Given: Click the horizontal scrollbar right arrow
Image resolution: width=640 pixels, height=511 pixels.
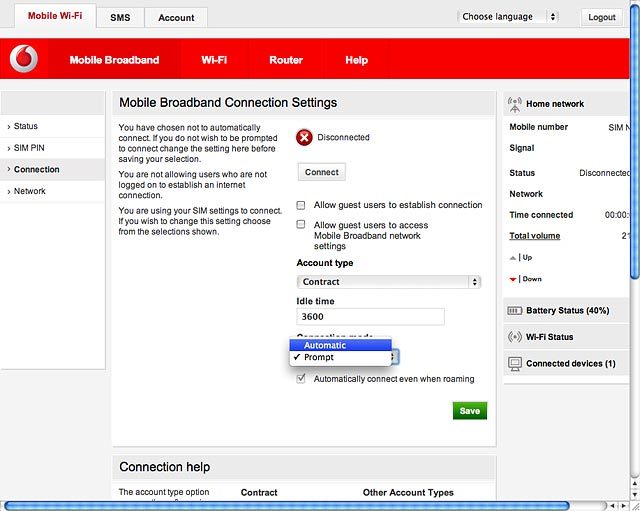Looking at the screenshot, I should [624, 506].
